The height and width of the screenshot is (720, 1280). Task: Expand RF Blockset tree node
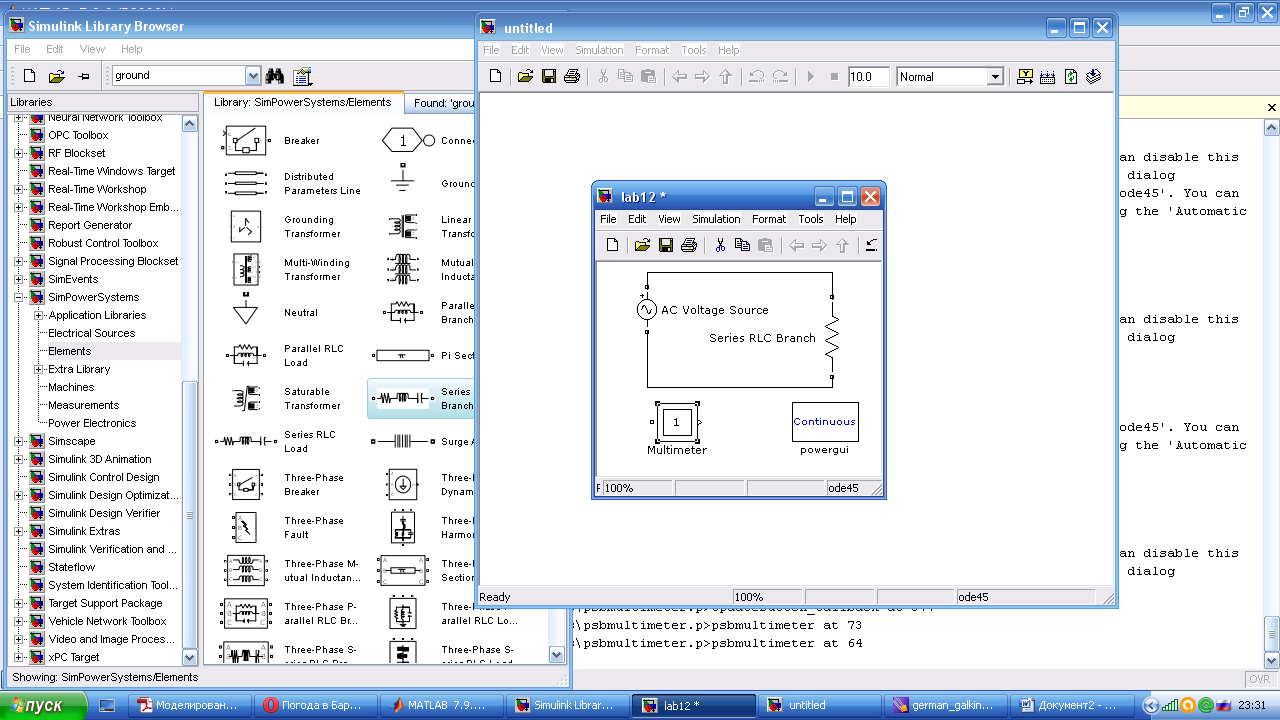pyautogui.click(x=19, y=153)
